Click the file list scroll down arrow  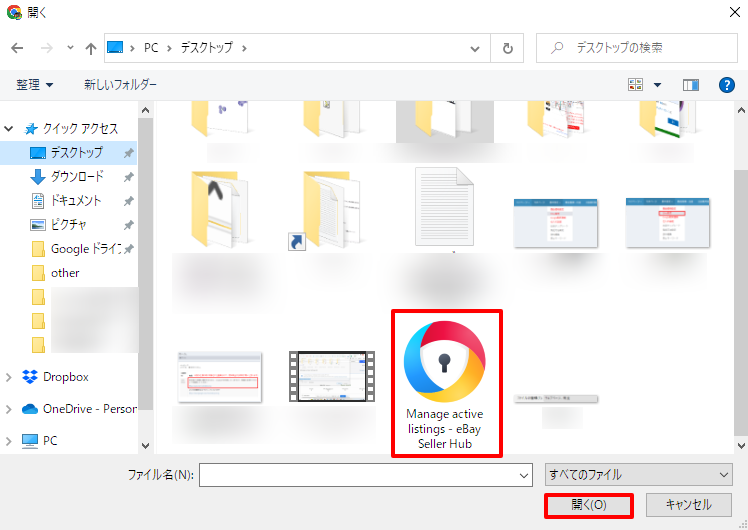[x=741, y=446]
